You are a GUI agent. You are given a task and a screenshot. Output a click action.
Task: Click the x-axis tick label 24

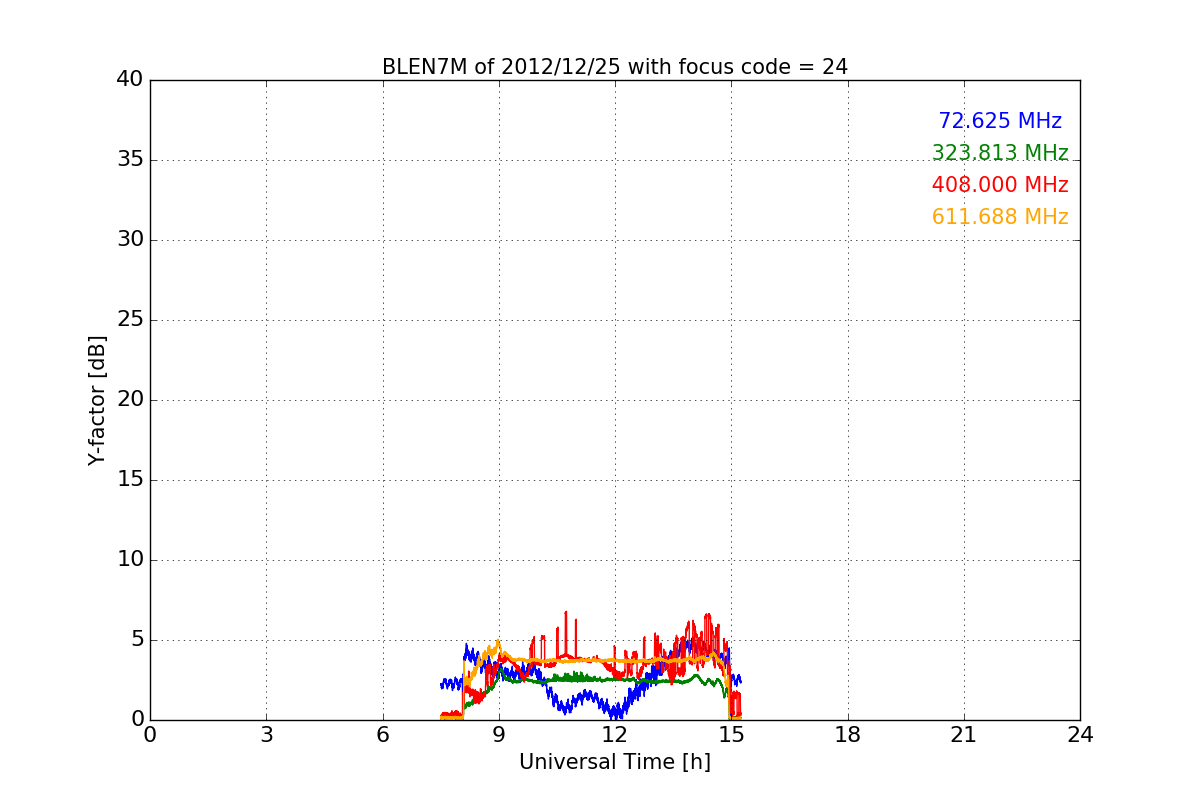(x=1080, y=735)
